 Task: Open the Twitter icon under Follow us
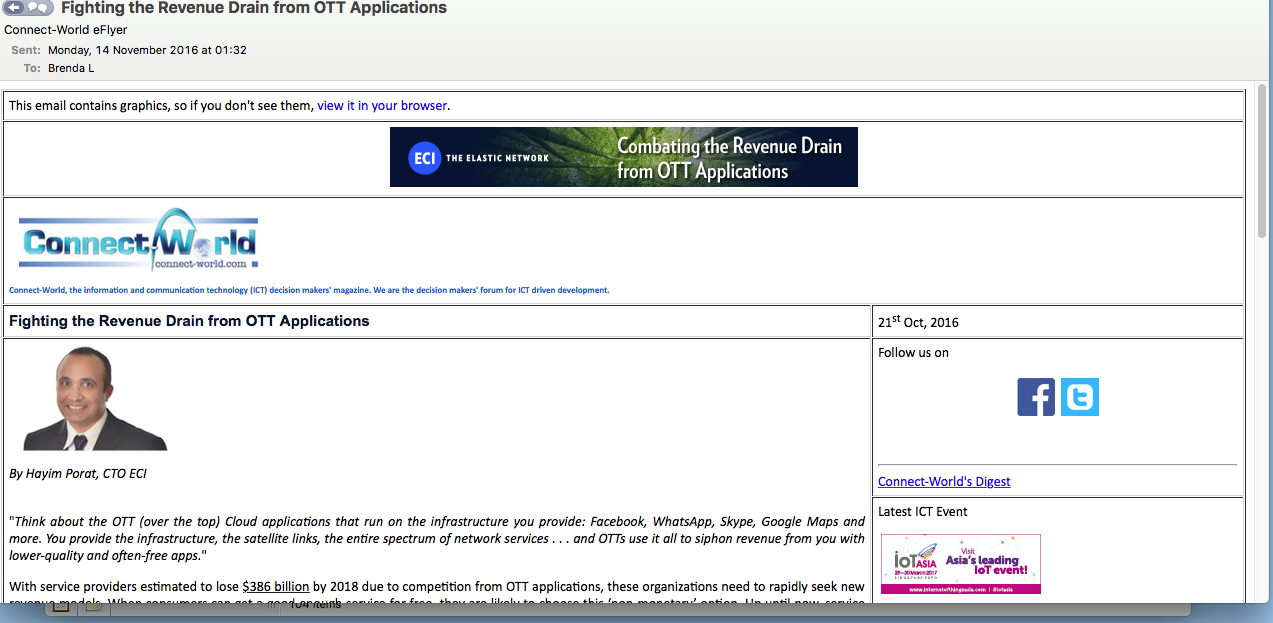(1080, 397)
